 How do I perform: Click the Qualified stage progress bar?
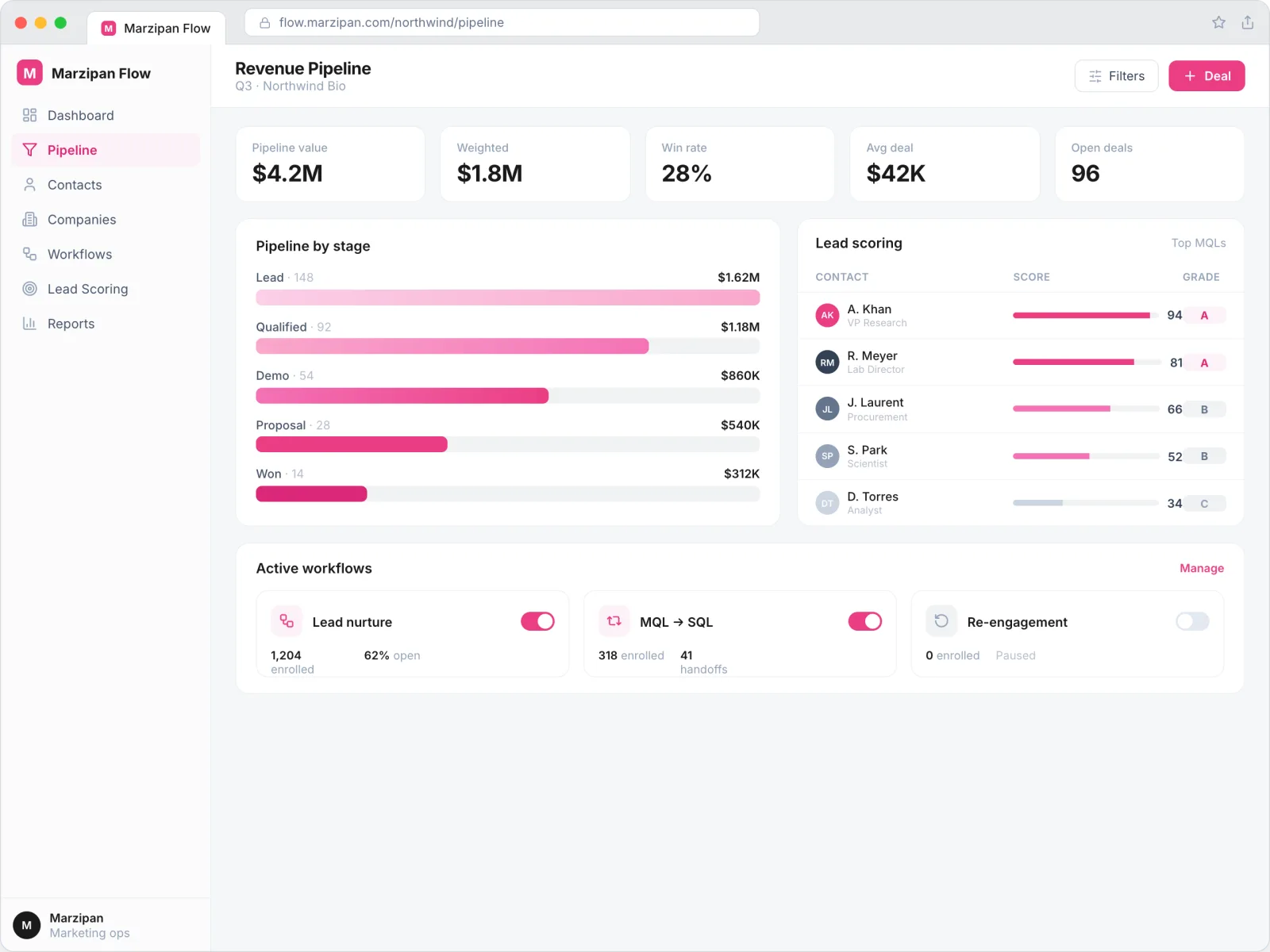[x=507, y=346]
